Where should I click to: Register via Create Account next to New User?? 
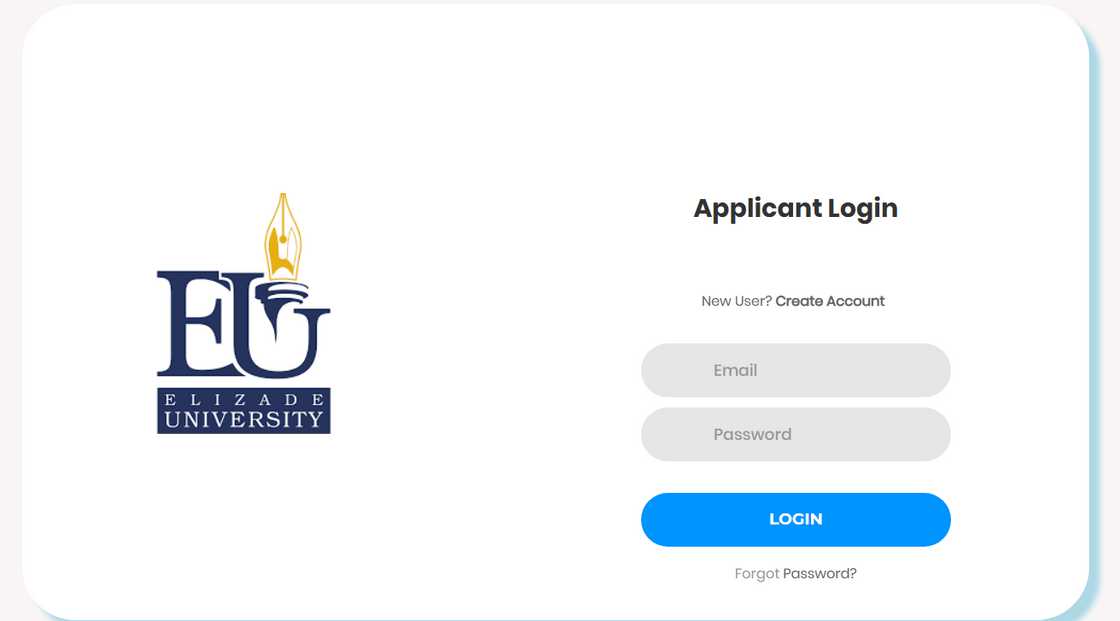(830, 301)
